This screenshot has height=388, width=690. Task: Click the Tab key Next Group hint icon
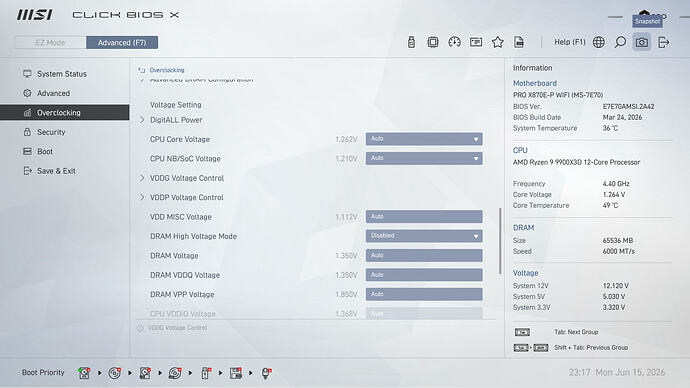[522, 332]
